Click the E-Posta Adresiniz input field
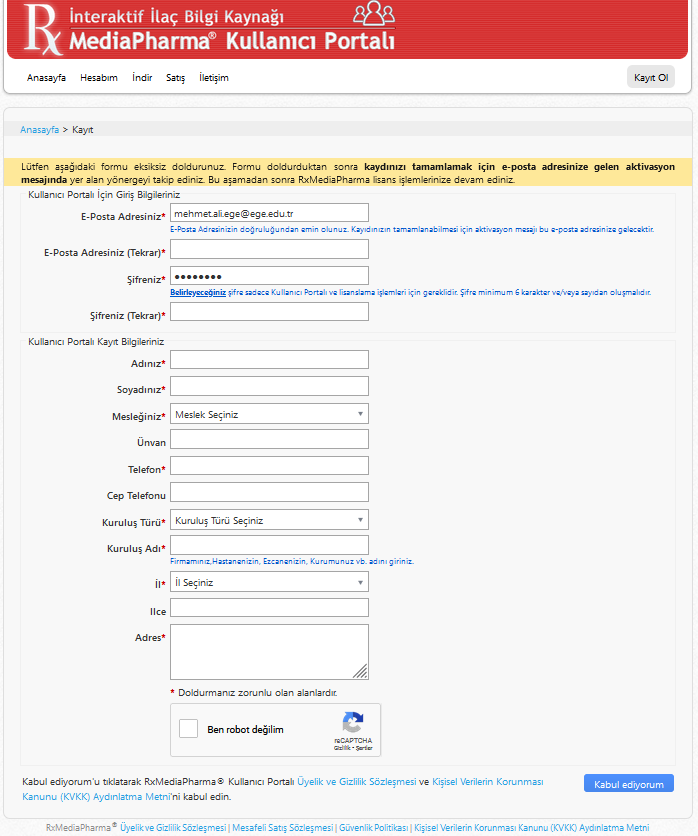Screen dimensions: 698x836 point(269,213)
